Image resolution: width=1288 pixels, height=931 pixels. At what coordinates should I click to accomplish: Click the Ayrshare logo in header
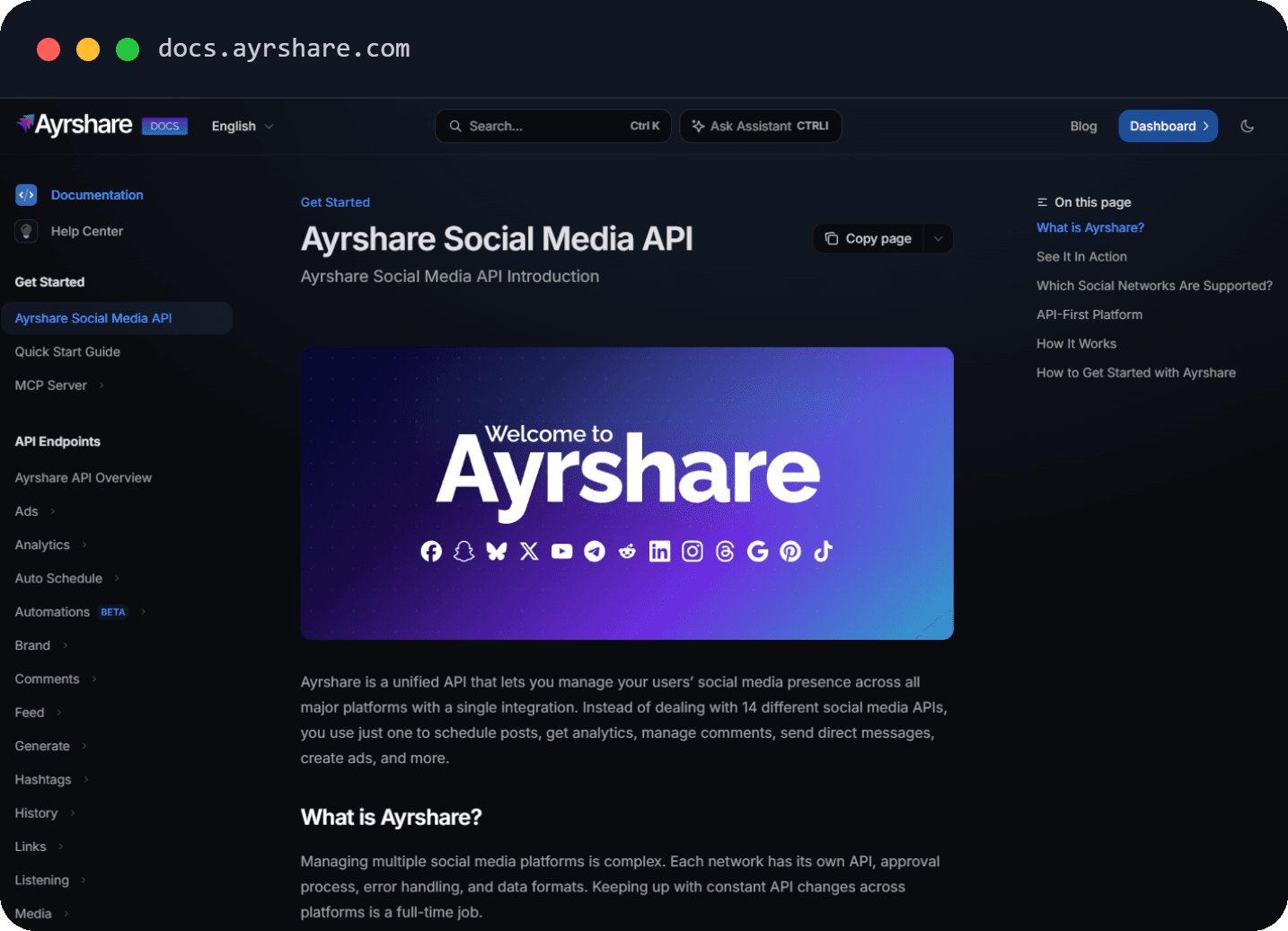[x=75, y=125]
